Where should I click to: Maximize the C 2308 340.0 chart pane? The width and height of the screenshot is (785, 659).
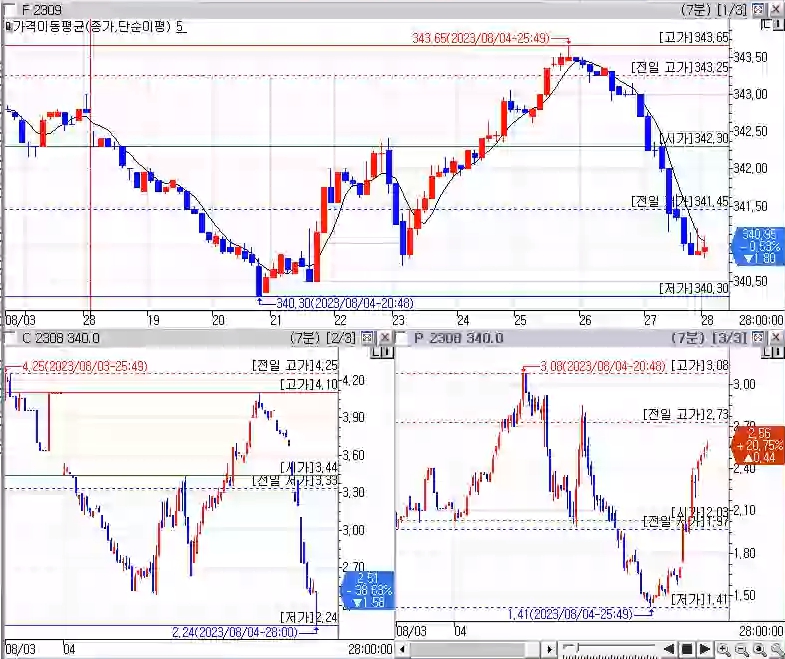coord(367,338)
